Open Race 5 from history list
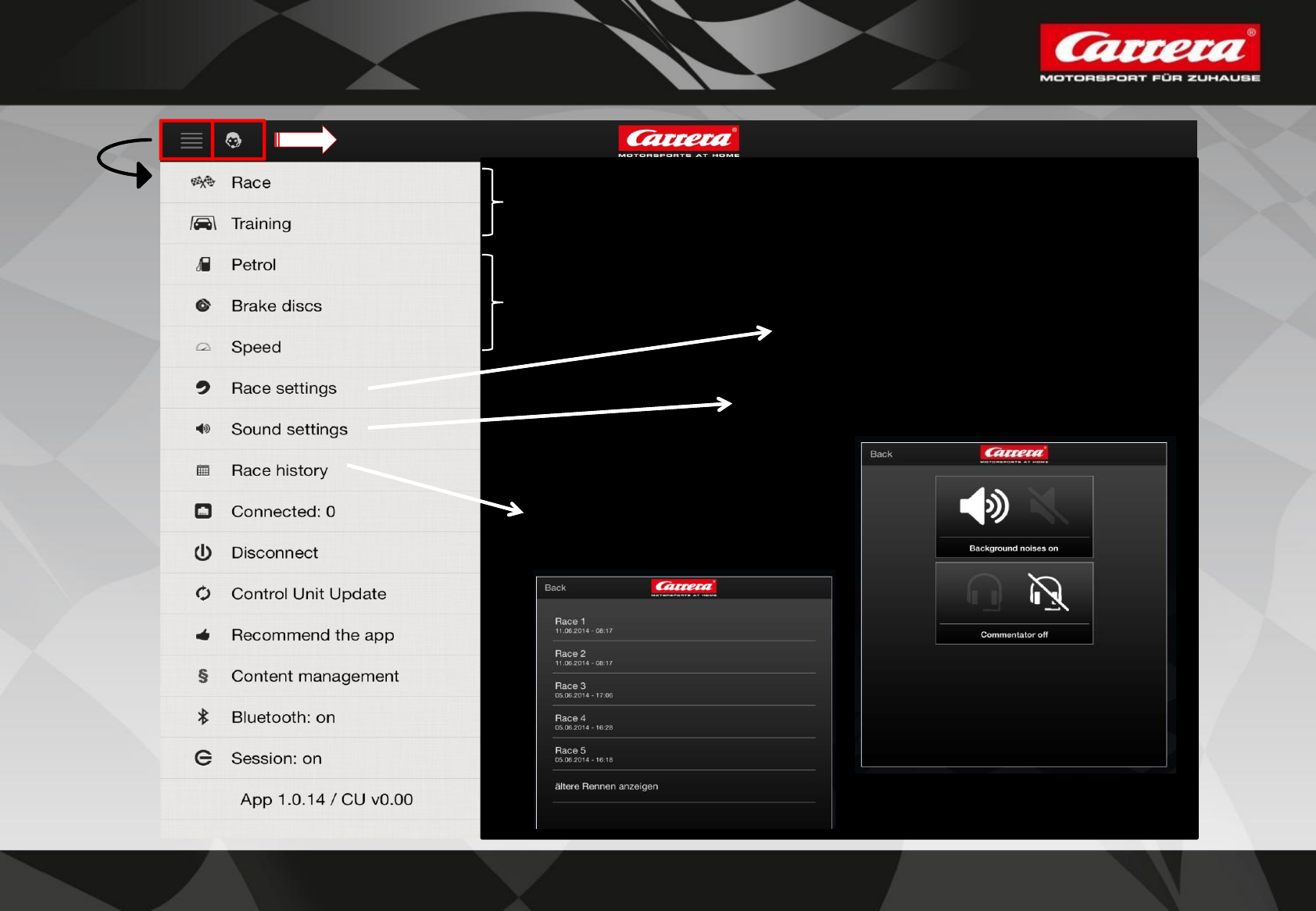This screenshot has width=1316, height=911. [685, 754]
